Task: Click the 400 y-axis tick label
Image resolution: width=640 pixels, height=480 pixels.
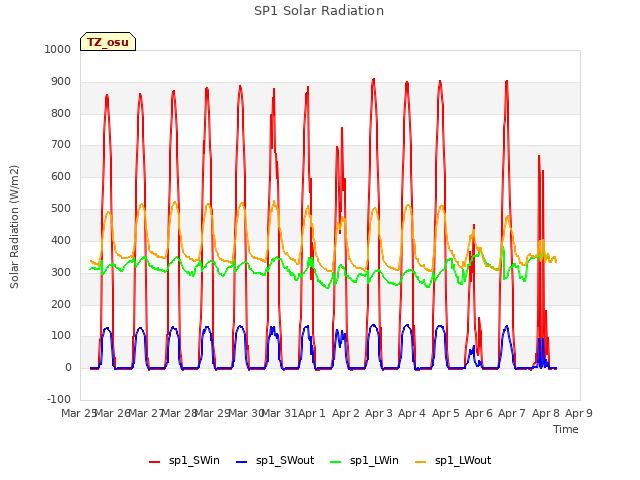Action: [x=61, y=240]
